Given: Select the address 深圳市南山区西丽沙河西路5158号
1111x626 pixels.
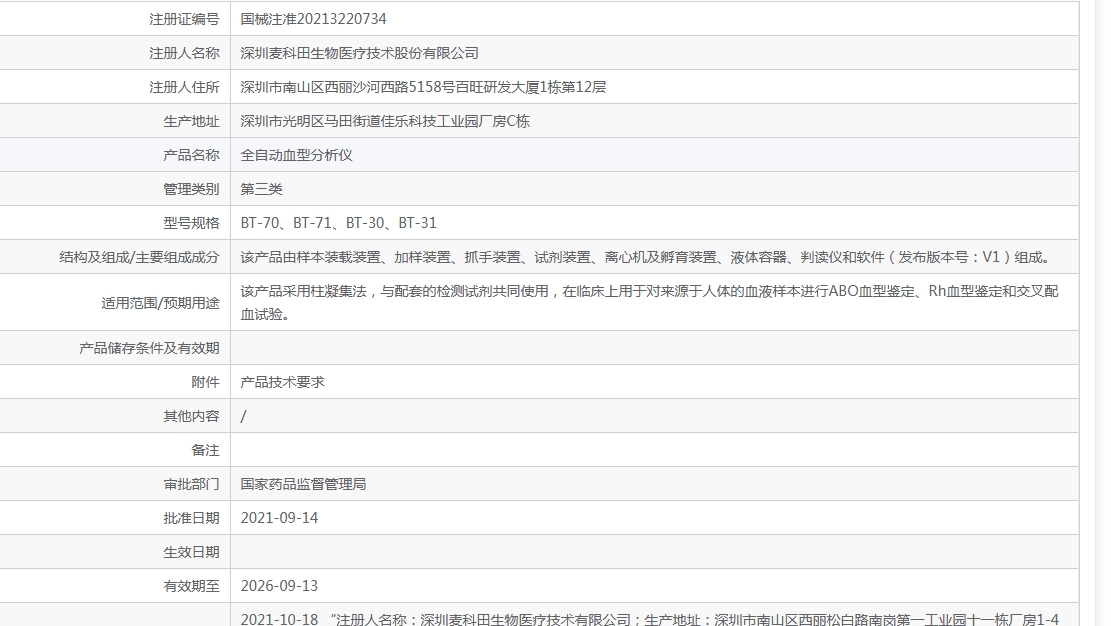Looking at the screenshot, I should pos(347,87).
